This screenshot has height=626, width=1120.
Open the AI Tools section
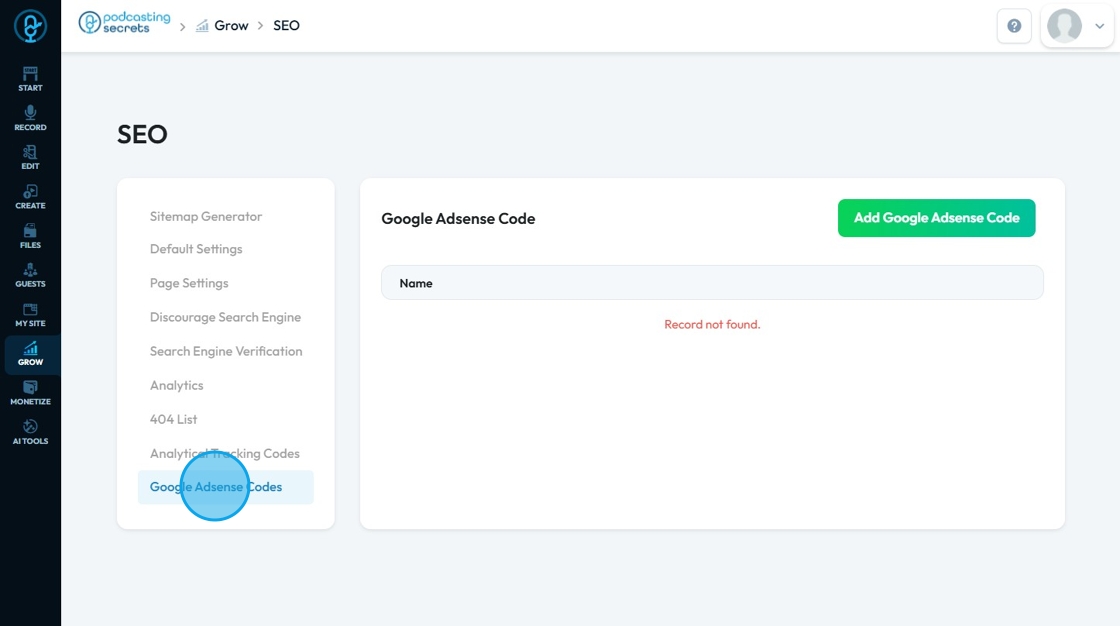tap(30, 432)
